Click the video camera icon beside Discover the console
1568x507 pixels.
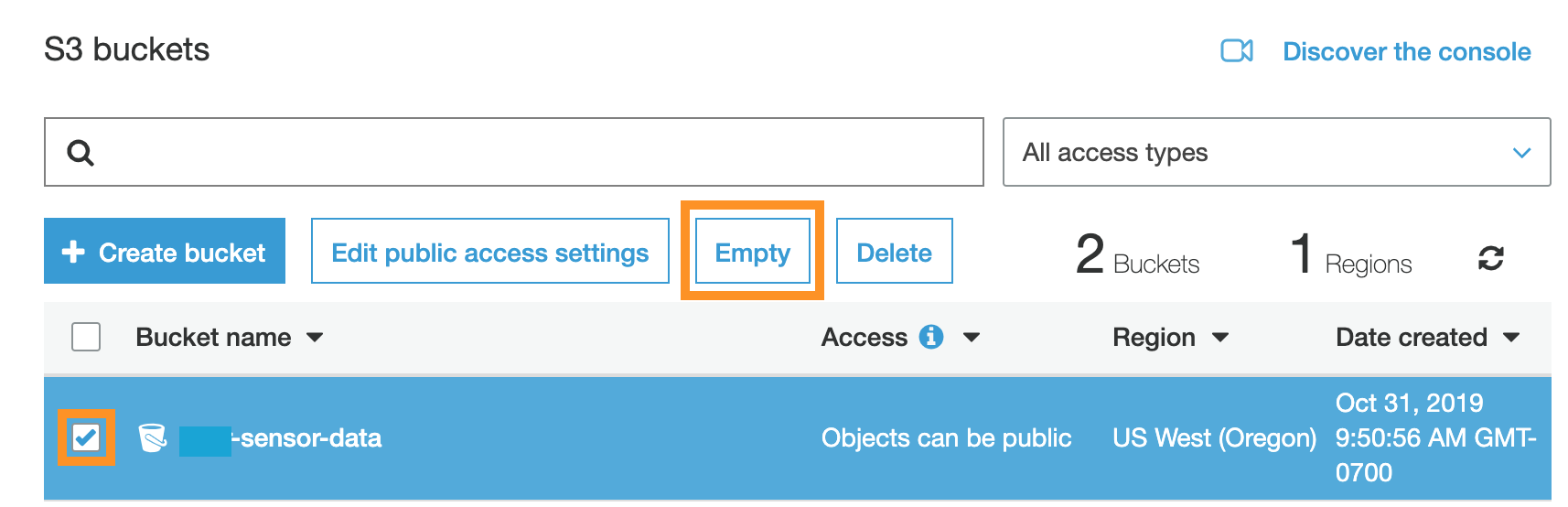1237,50
